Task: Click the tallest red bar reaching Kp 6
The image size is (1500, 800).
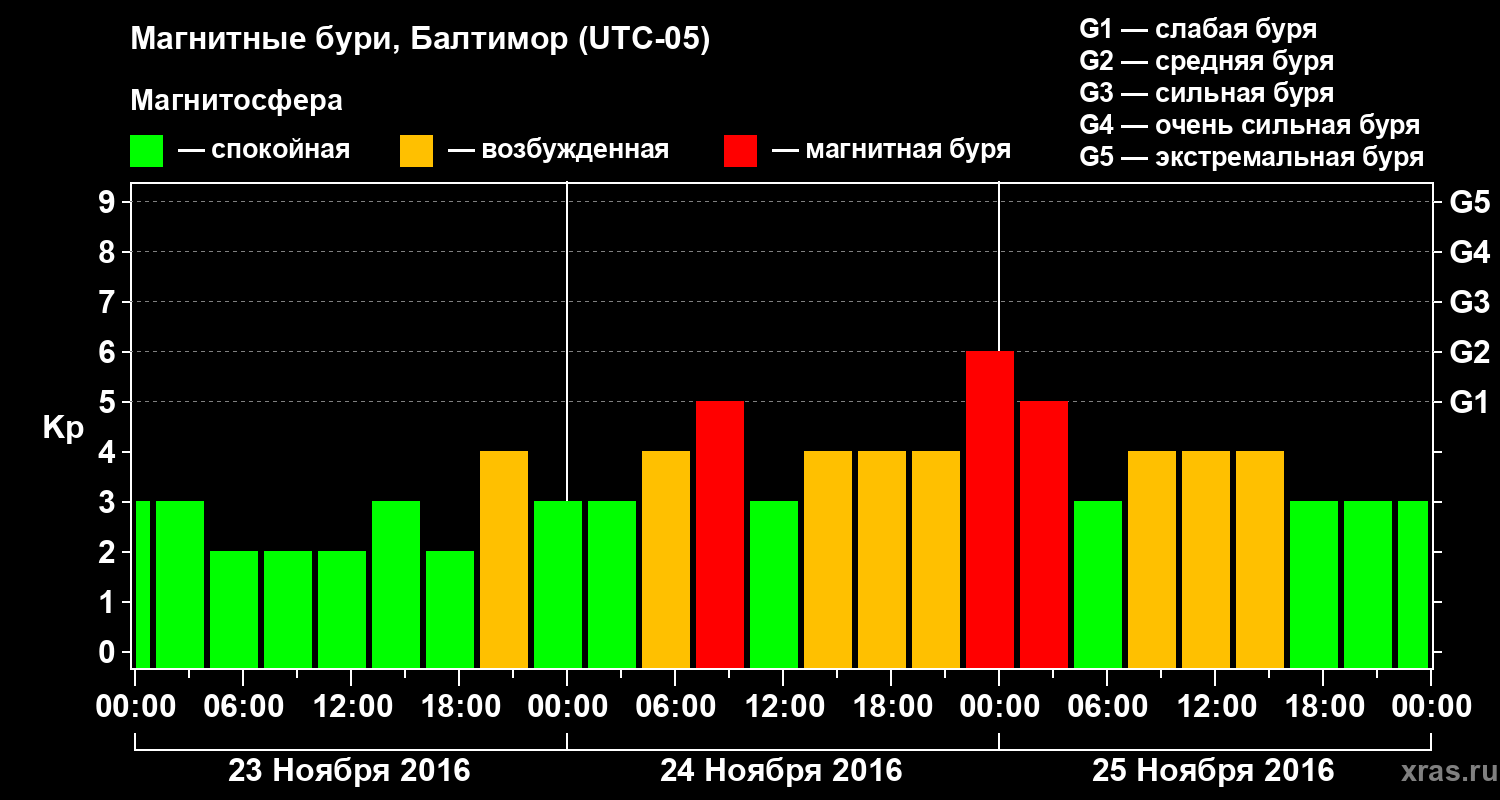Action: click(x=990, y=510)
